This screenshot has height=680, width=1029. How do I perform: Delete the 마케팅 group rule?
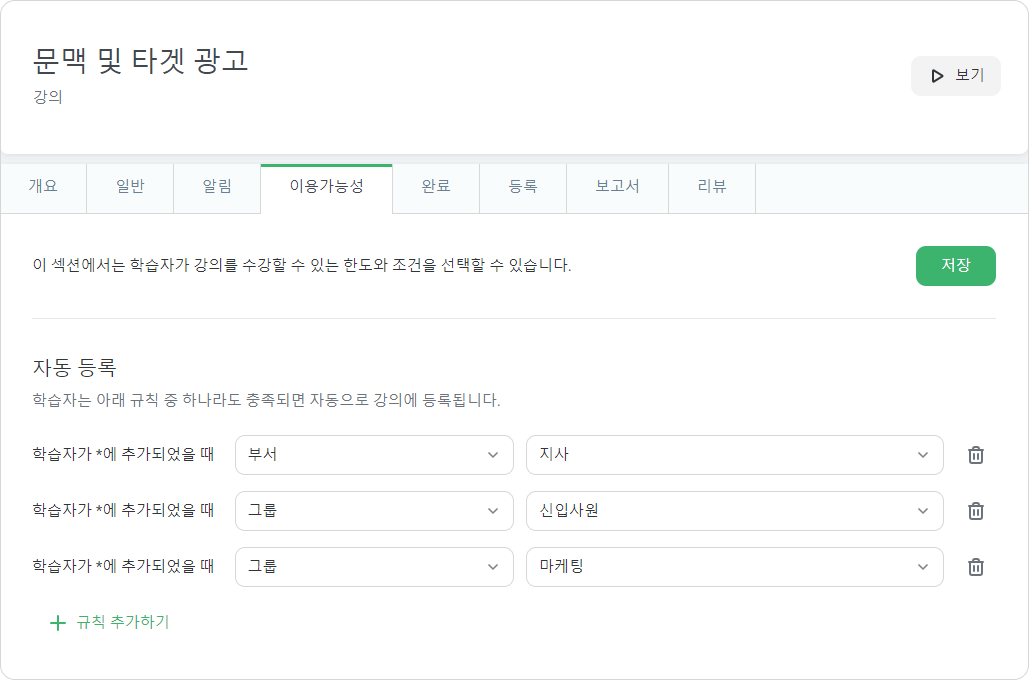(x=976, y=566)
